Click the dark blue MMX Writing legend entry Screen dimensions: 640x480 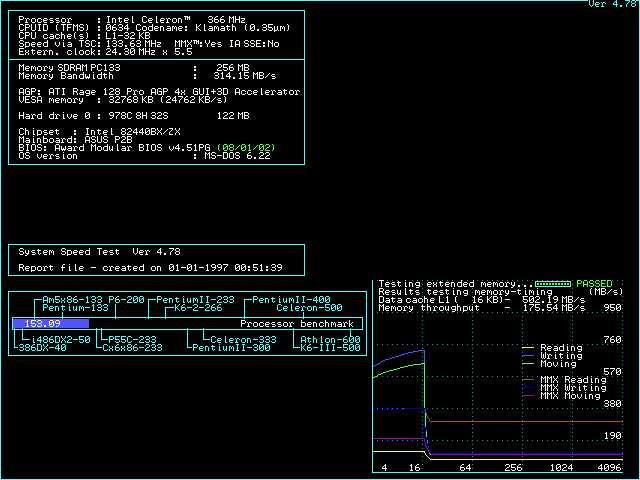(564, 388)
